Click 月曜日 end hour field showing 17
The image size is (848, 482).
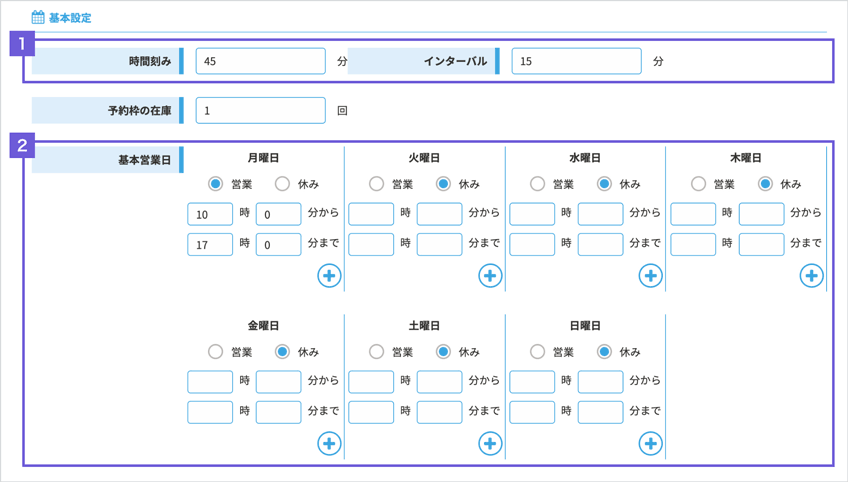pyautogui.click(x=210, y=245)
